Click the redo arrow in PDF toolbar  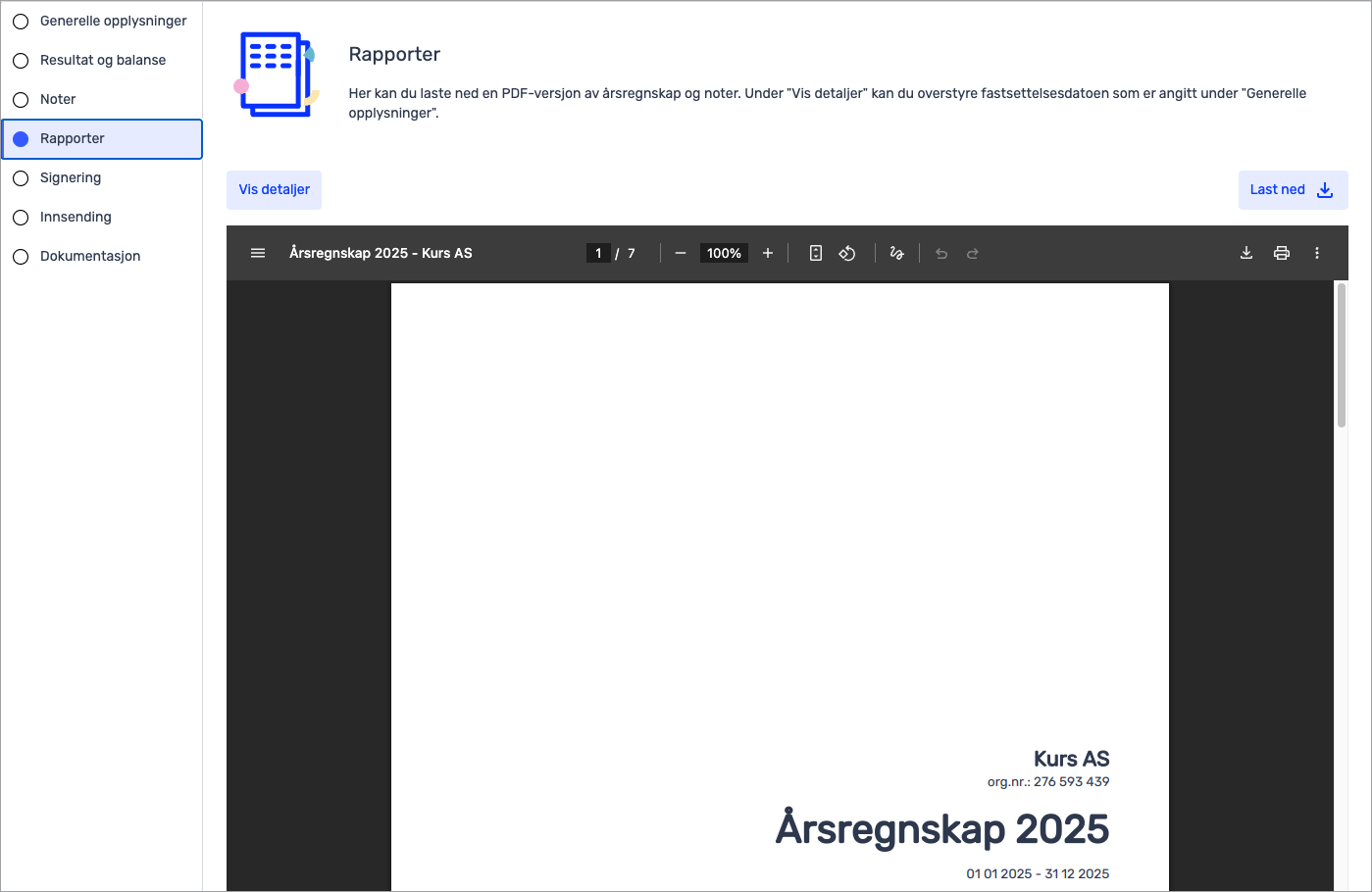point(973,253)
